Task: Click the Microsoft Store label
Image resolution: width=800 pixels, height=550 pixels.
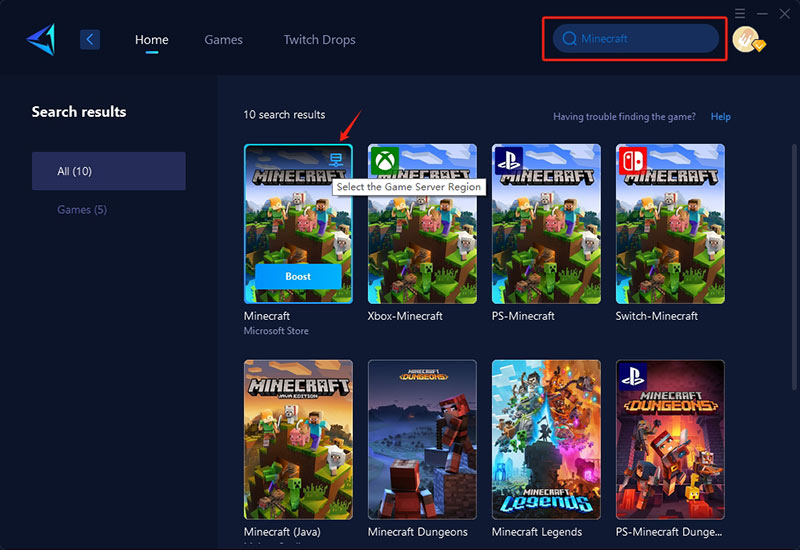Action: coord(276,331)
